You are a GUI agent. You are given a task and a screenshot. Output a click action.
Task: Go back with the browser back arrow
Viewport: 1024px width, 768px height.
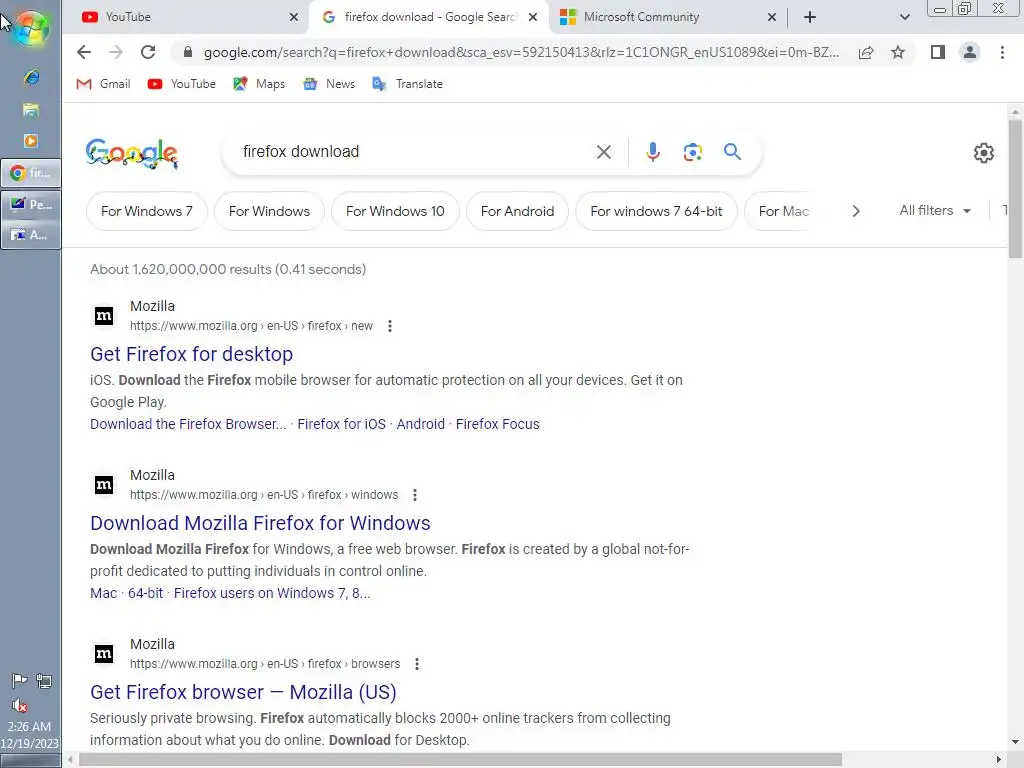pyautogui.click(x=84, y=52)
